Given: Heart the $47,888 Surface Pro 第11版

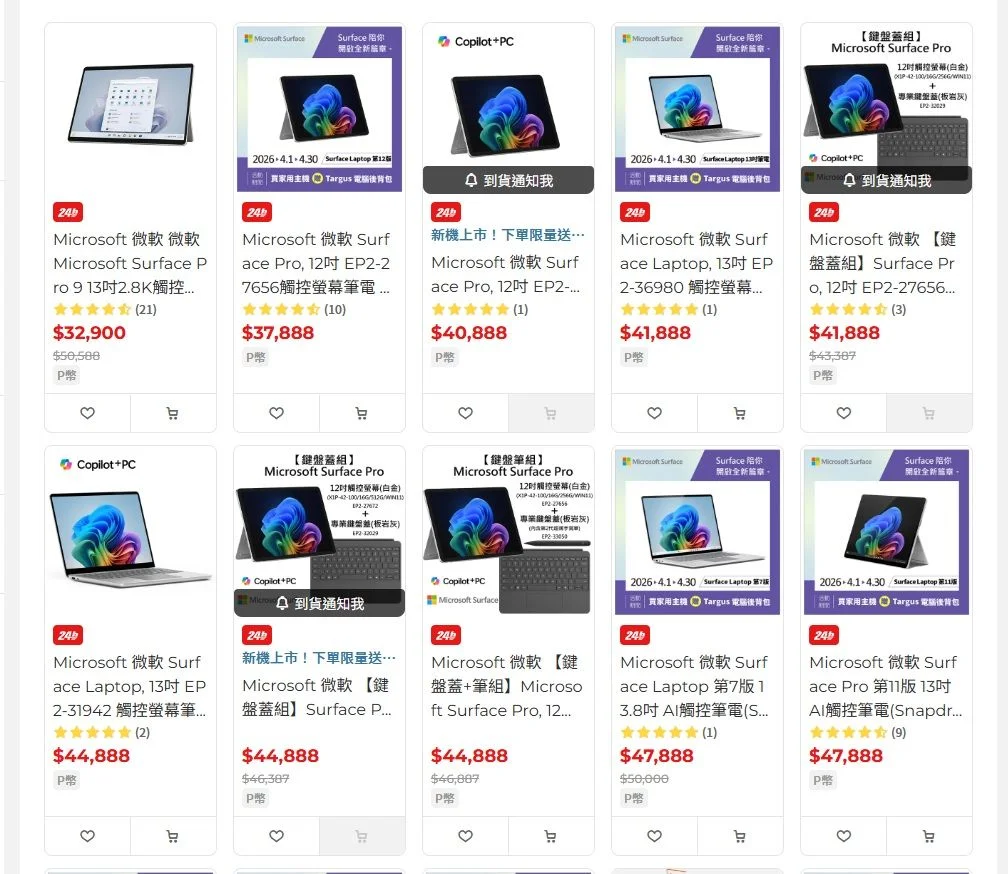Looking at the screenshot, I should tap(843, 836).
